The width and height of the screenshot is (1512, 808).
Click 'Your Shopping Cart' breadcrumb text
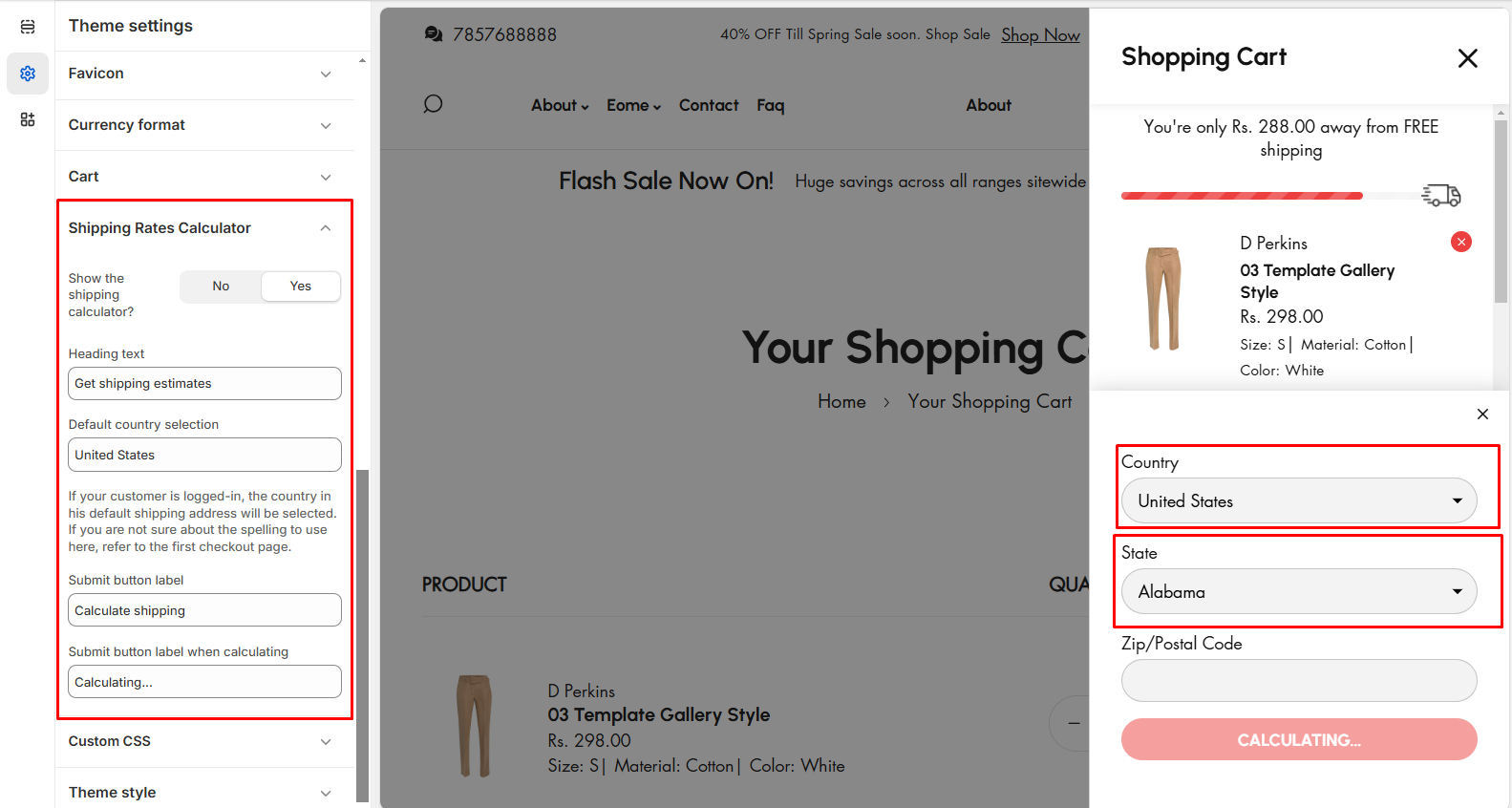[990, 402]
